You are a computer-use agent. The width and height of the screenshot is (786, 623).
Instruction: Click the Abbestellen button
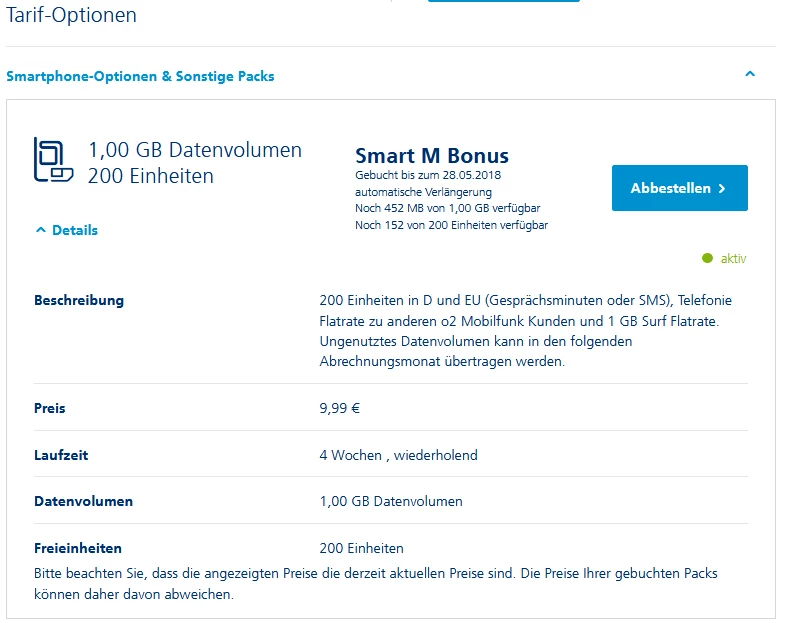click(x=679, y=188)
